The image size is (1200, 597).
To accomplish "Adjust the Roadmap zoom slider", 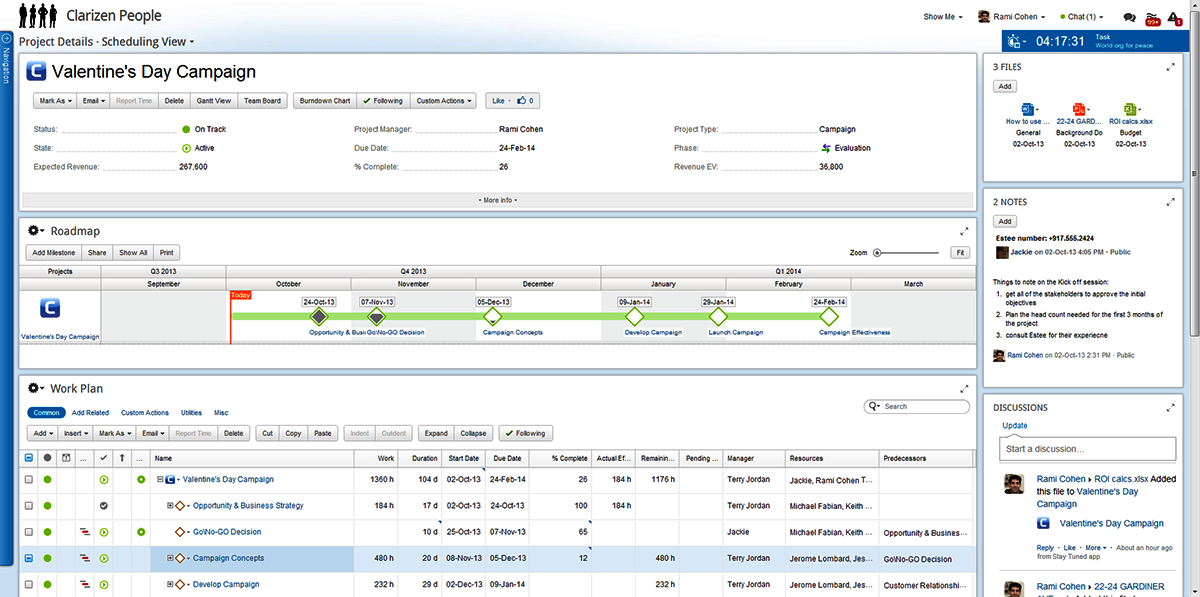I will (x=877, y=253).
